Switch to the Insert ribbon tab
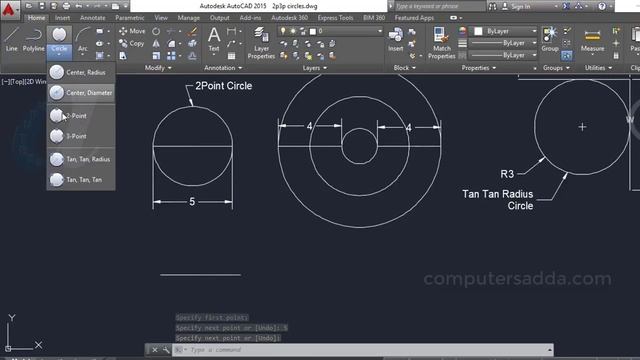 coord(62,18)
